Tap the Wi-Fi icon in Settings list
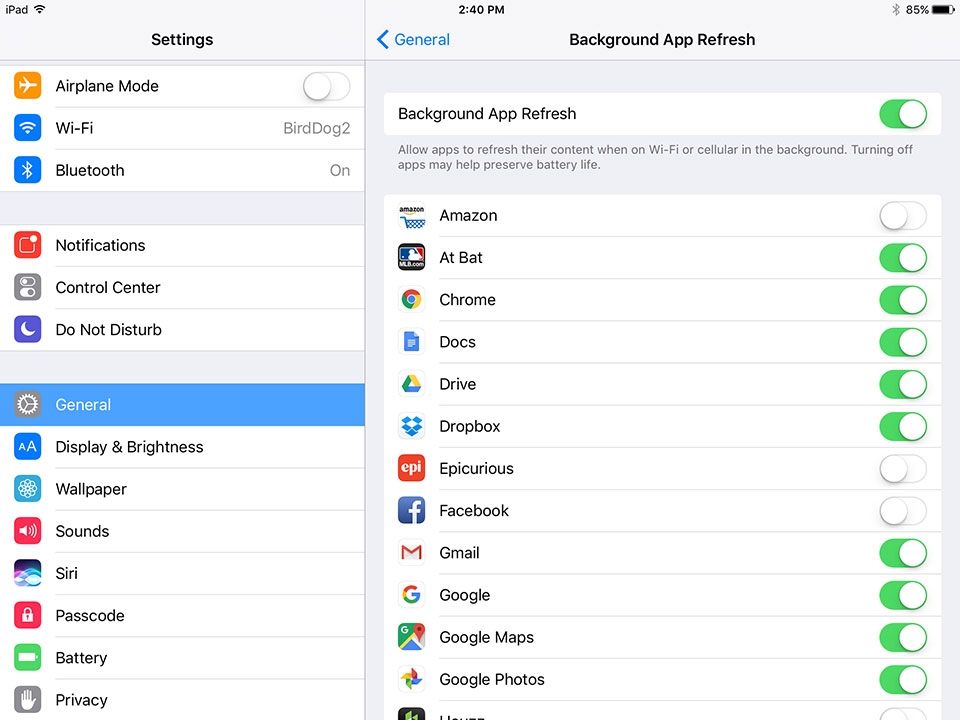 pos(28,128)
